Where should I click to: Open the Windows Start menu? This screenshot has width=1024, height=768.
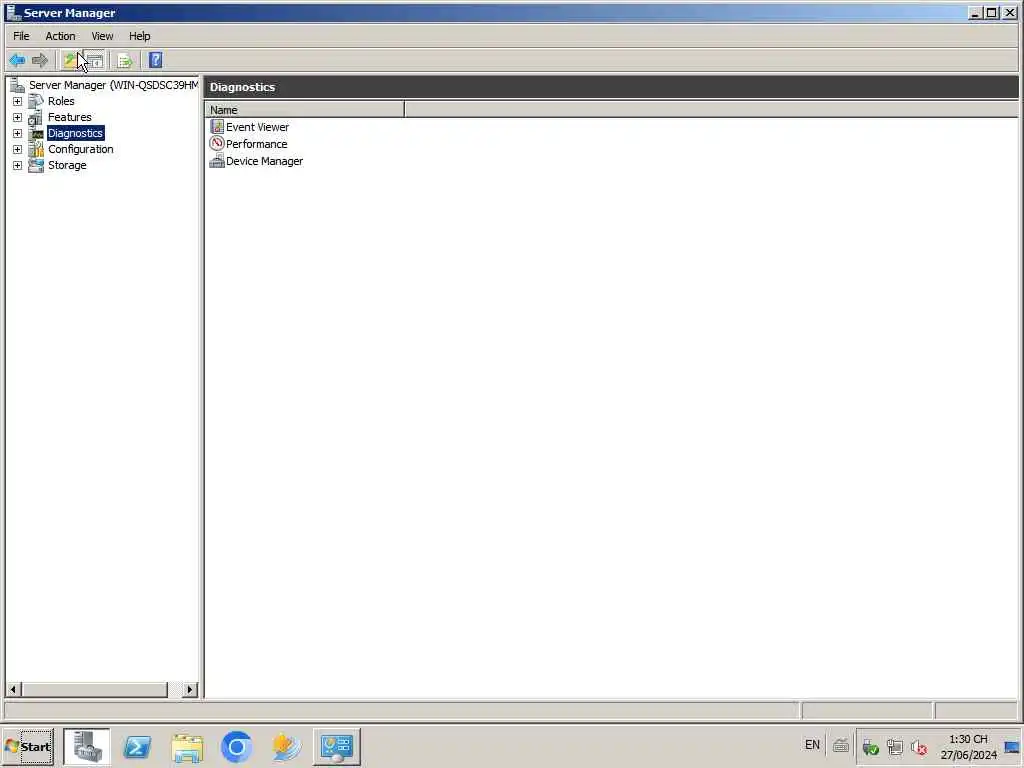tap(27, 746)
